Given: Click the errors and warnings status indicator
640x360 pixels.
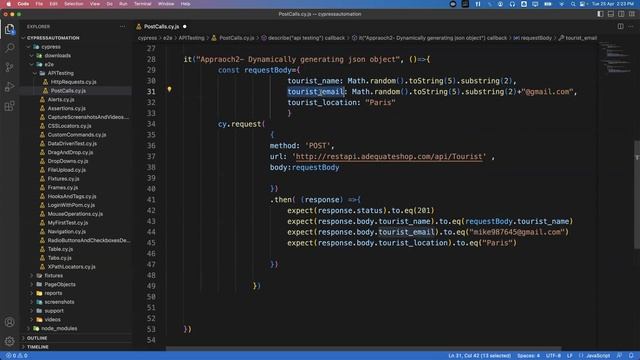Looking at the screenshot, I should click(16, 356).
